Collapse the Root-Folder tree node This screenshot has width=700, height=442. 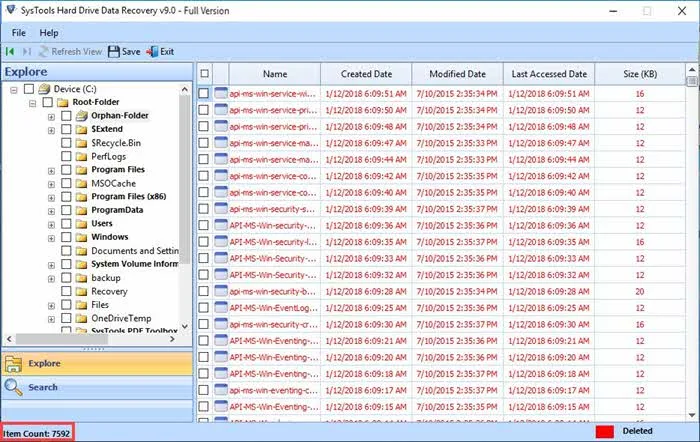[33, 103]
